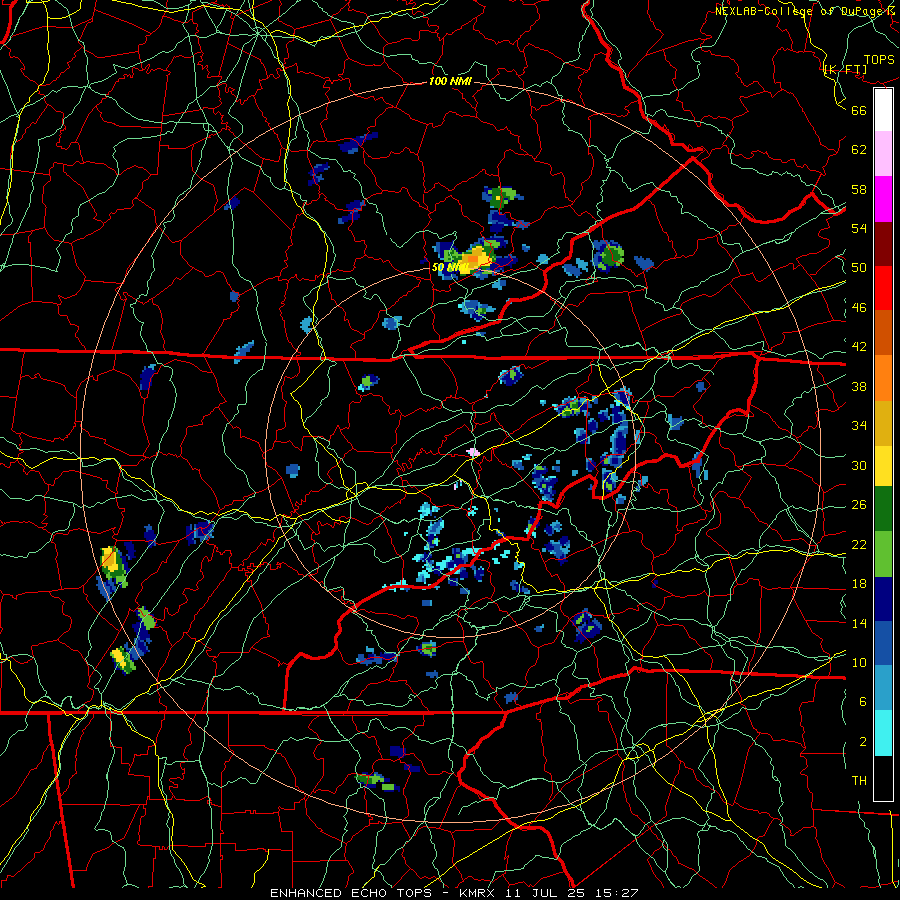This screenshot has height=900, width=900.
Task: Click the '26' legend value
Action: (859, 505)
